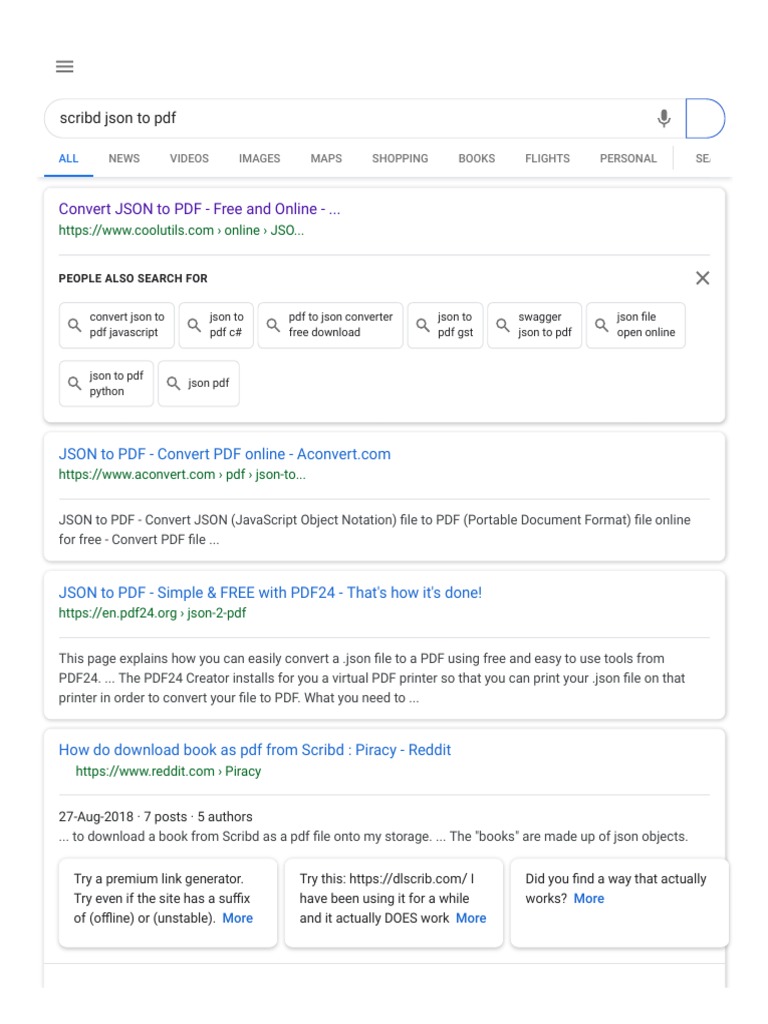The height and width of the screenshot is (1024, 768).
Task: Expand 'More' on the dlscrib.com answer
Action: click(471, 918)
